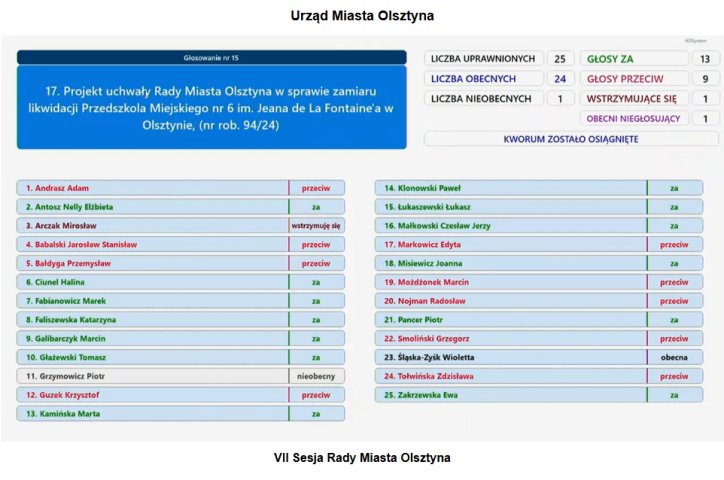Select the blue resolution title panel

coord(211,108)
